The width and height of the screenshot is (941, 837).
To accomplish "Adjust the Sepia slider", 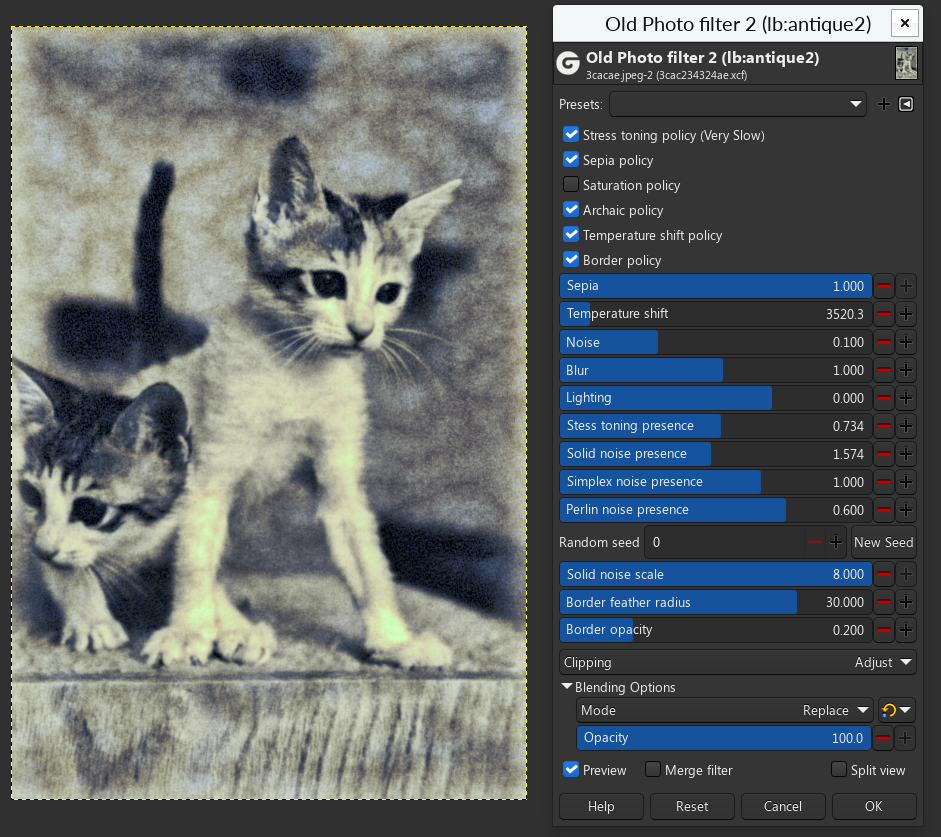I will pyautogui.click(x=715, y=286).
